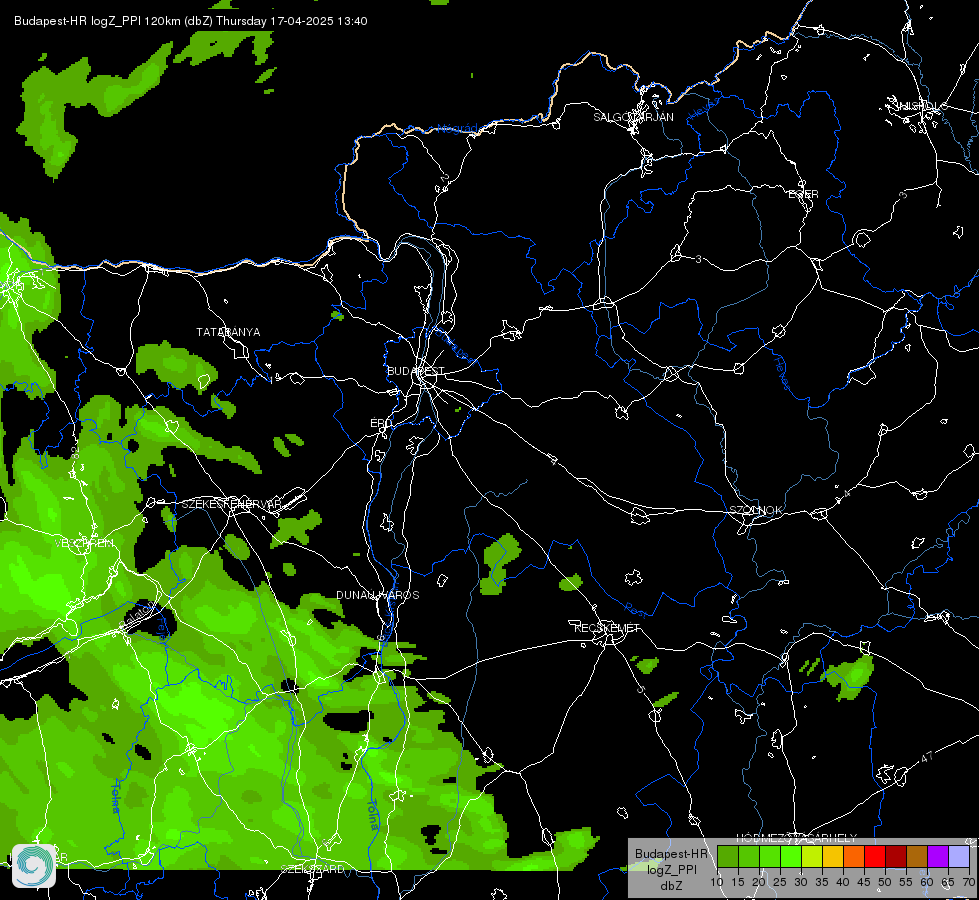Click the DUNAUJVAROS city label
979x900 pixels.
(378, 595)
